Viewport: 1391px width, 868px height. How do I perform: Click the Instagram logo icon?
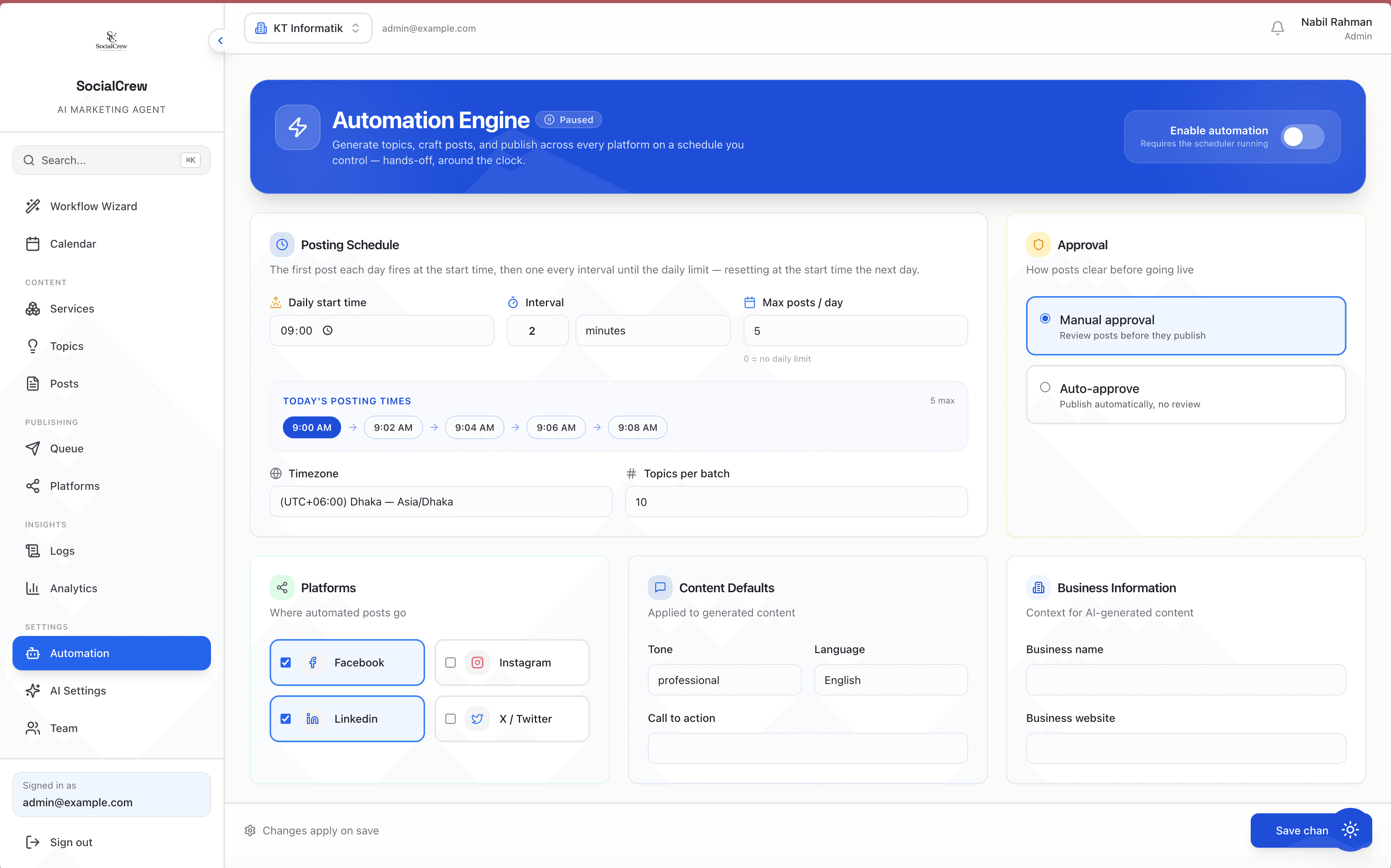477,663
